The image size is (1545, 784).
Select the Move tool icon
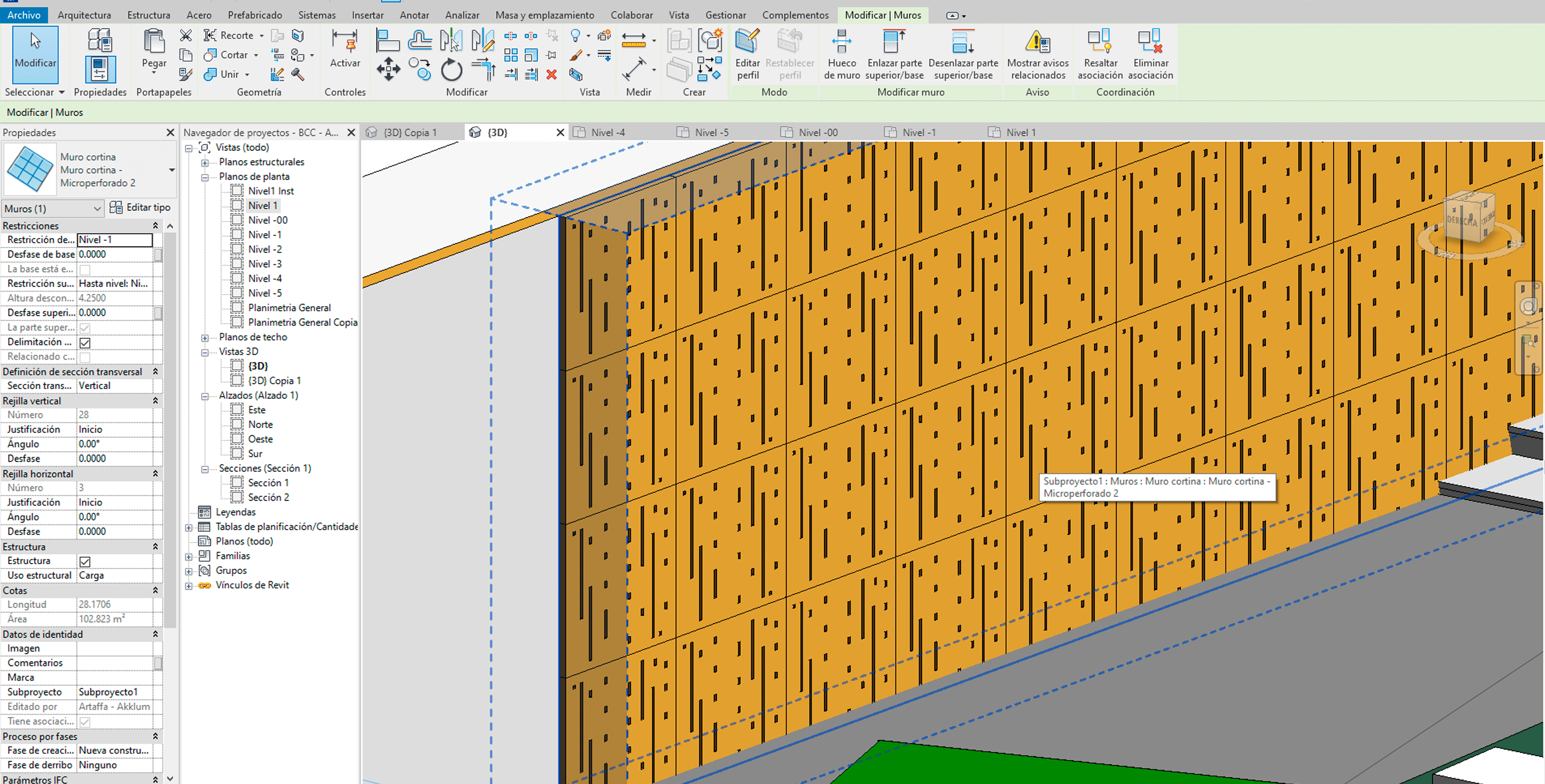point(388,69)
